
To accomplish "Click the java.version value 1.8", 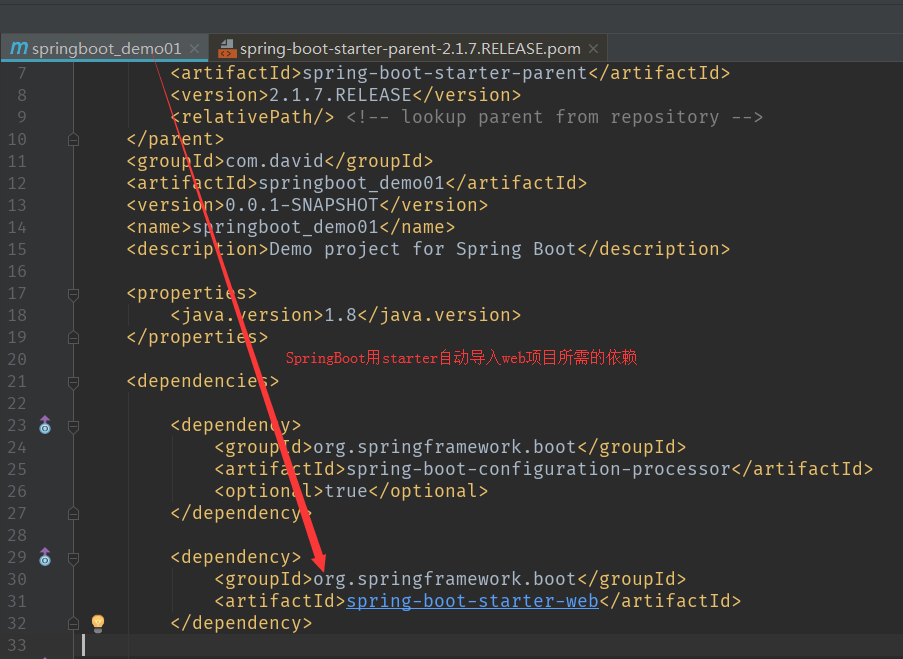I will coord(340,315).
